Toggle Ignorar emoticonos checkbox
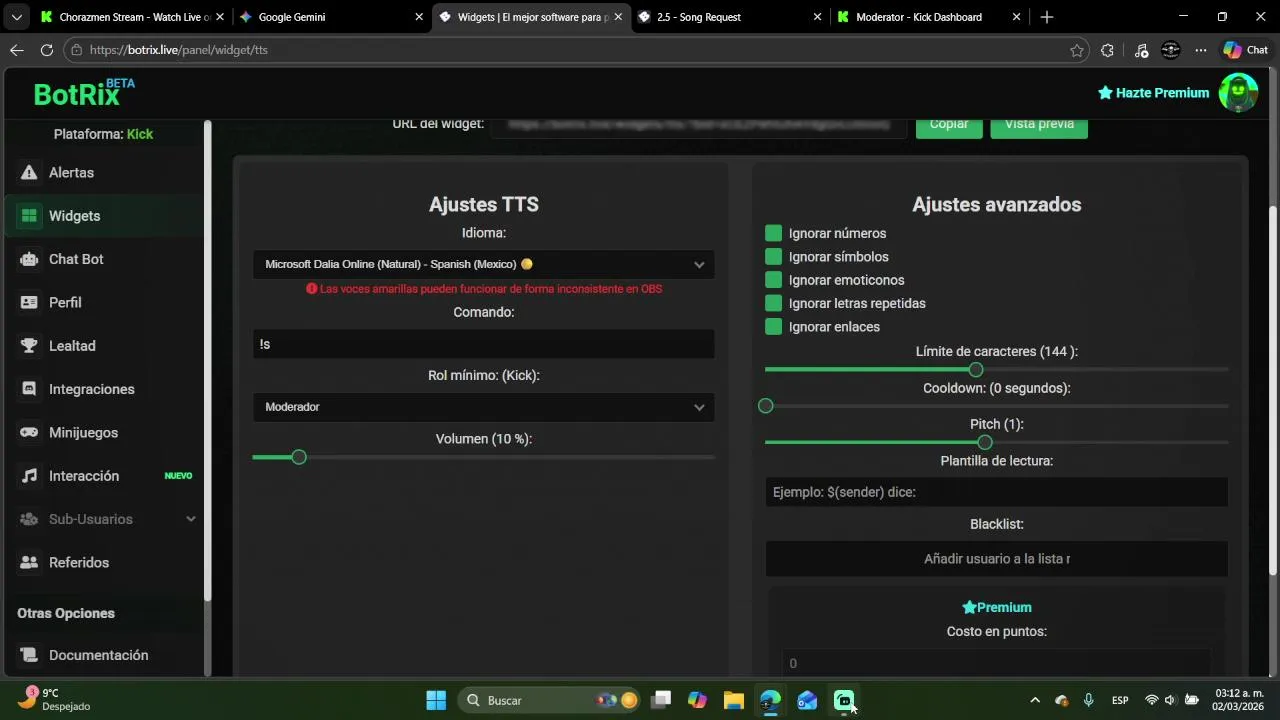The image size is (1280, 720). coord(773,280)
